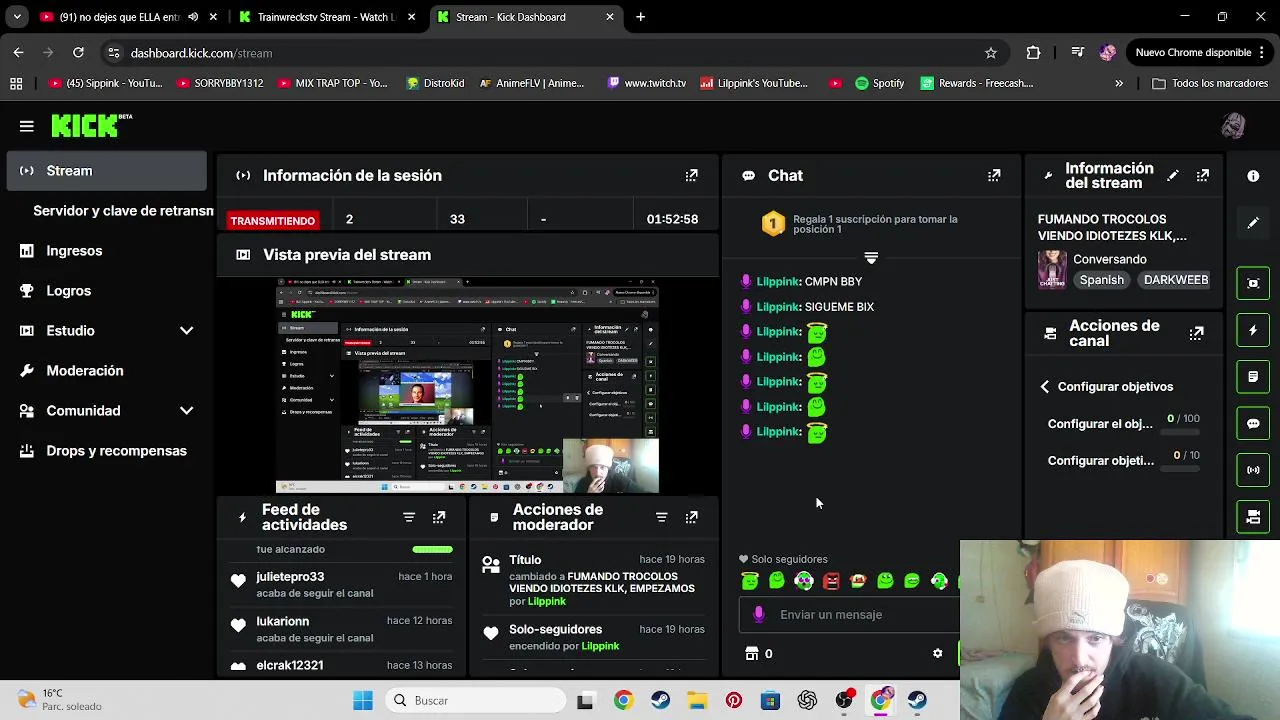This screenshot has height=720, width=1280.
Task: Insert the halo green emote from the quick row
Action: pyautogui.click(x=750, y=580)
